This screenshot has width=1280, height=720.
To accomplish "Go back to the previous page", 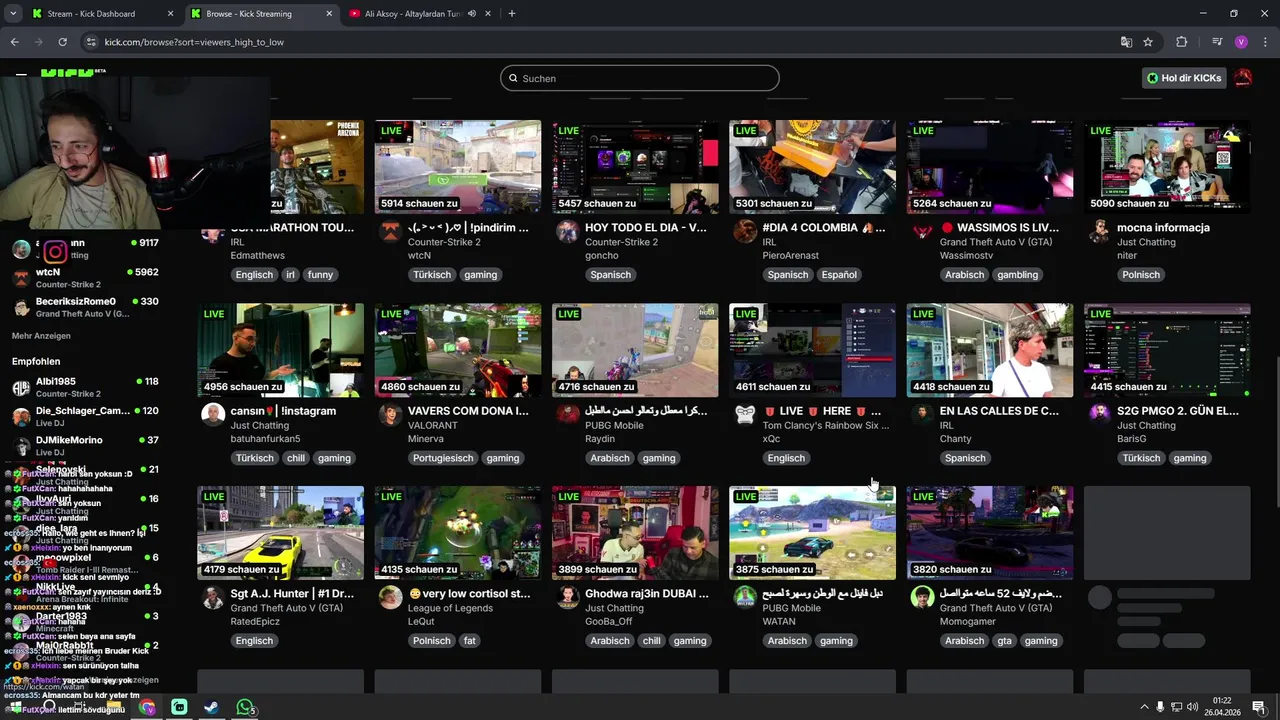I will [14, 42].
